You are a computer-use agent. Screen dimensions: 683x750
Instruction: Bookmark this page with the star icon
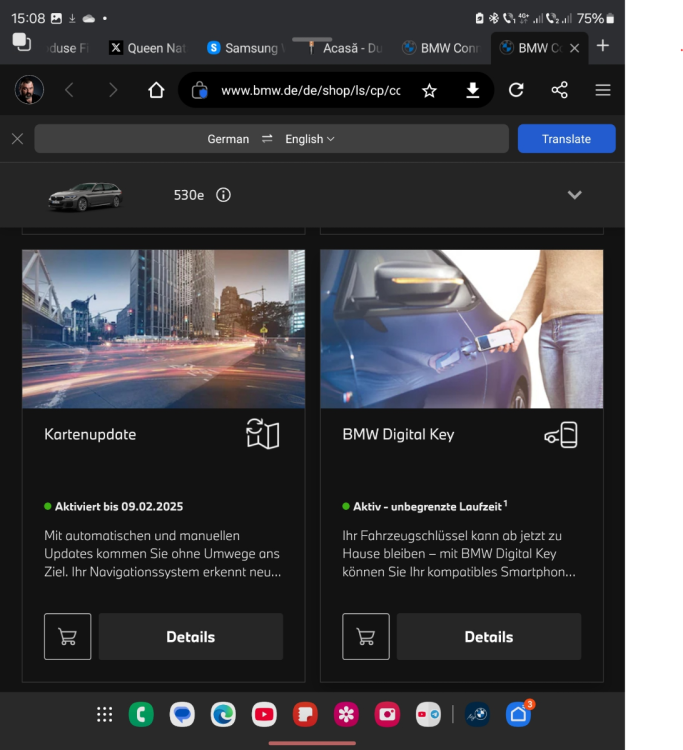coord(429,90)
